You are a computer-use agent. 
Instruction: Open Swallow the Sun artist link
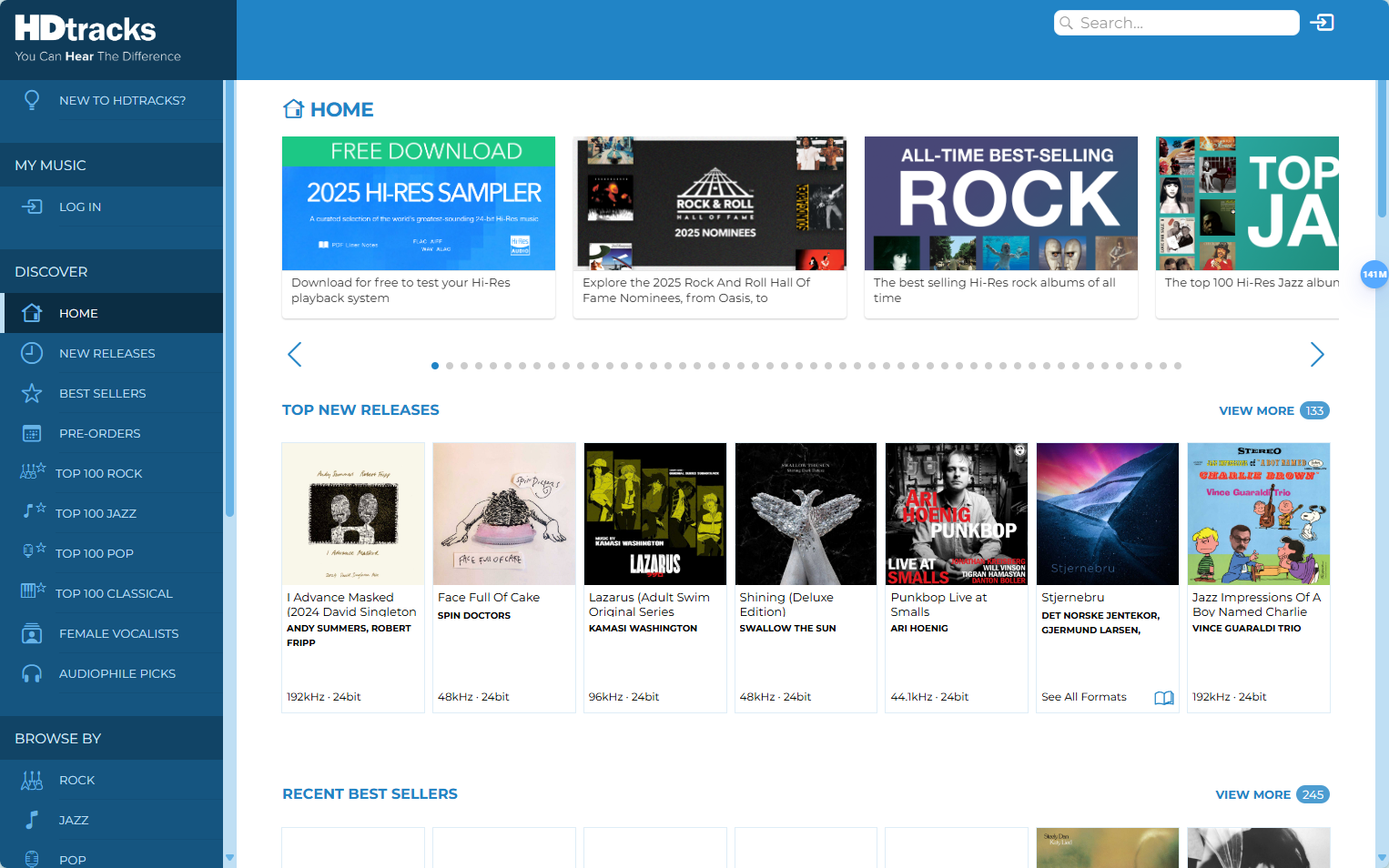coord(787,628)
